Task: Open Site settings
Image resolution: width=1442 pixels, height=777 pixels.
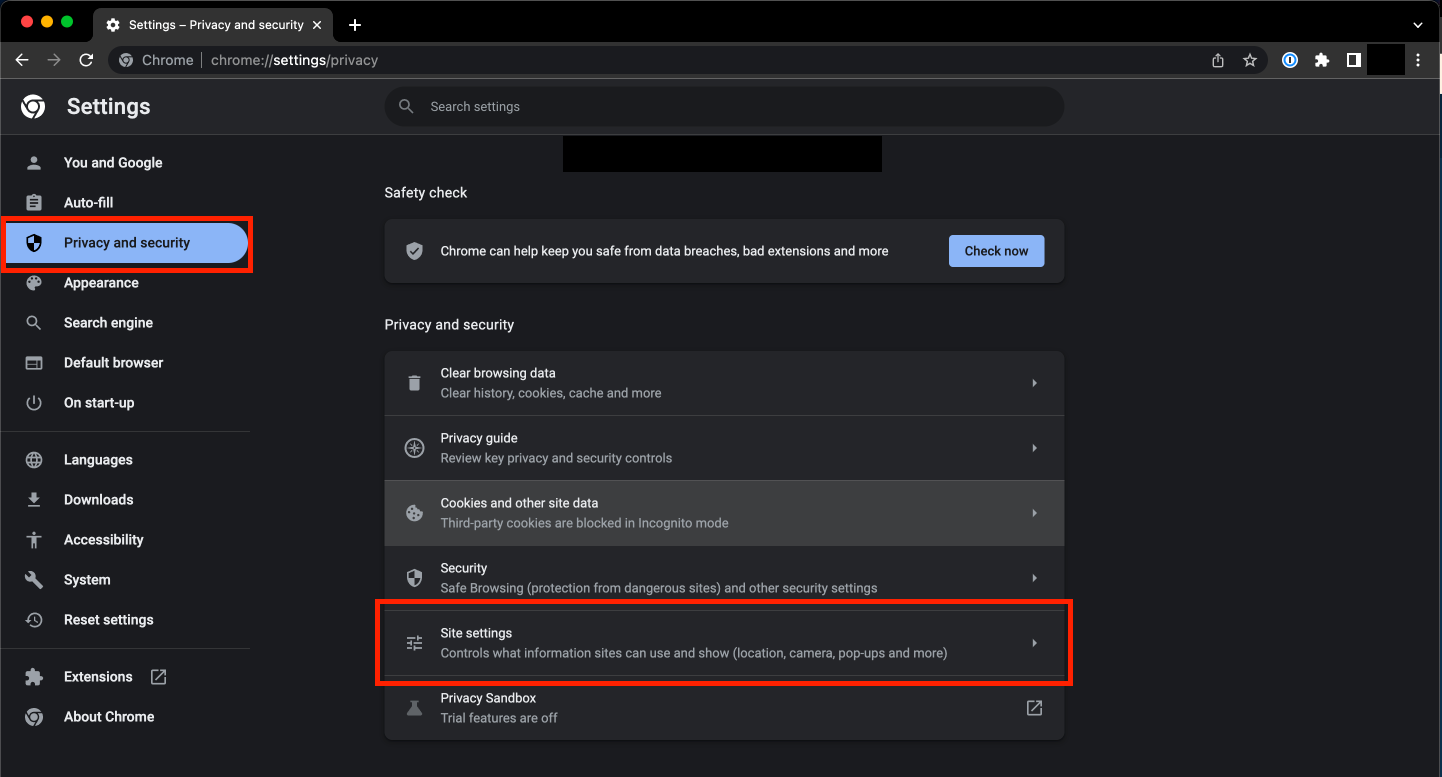Action: coord(724,643)
